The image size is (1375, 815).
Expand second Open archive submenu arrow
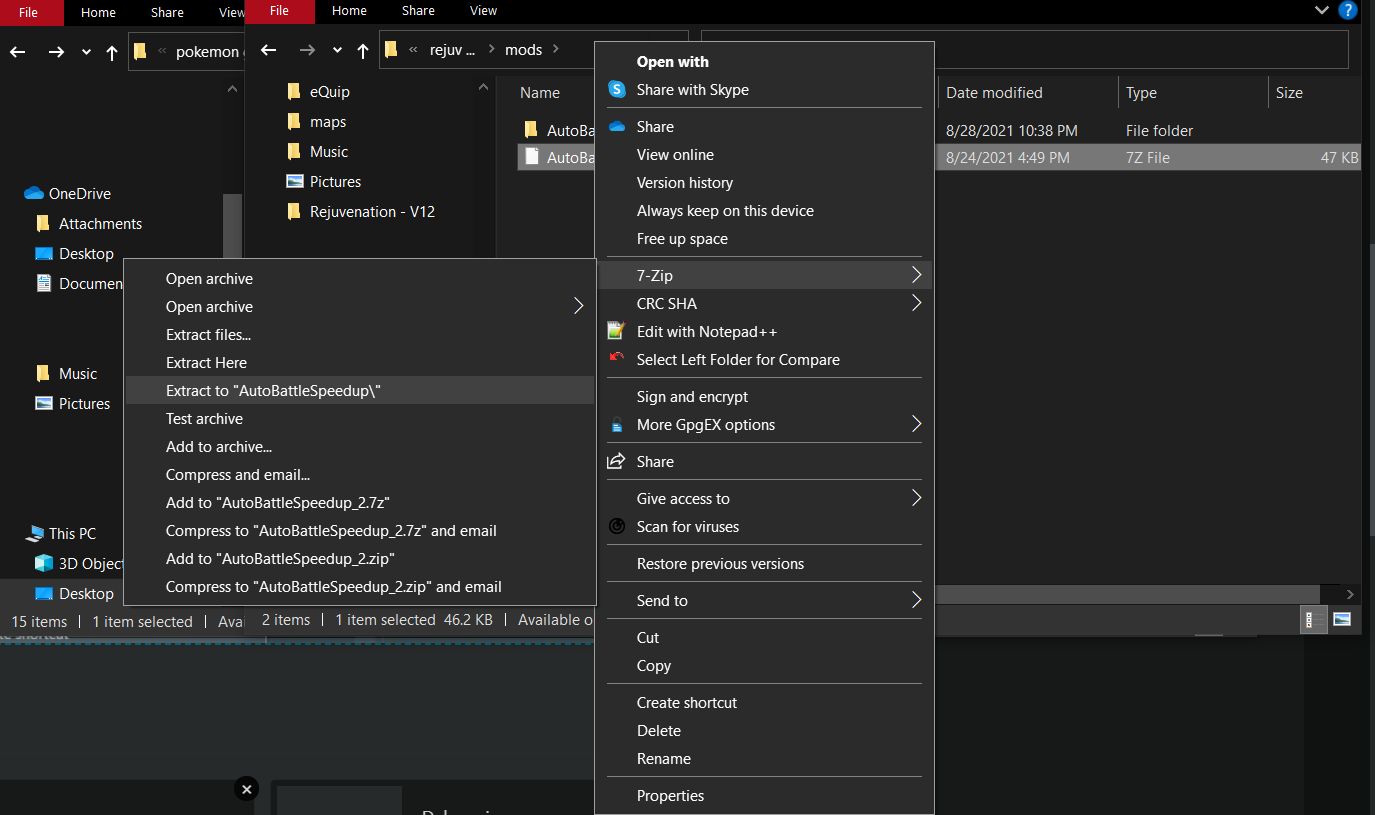click(x=578, y=306)
